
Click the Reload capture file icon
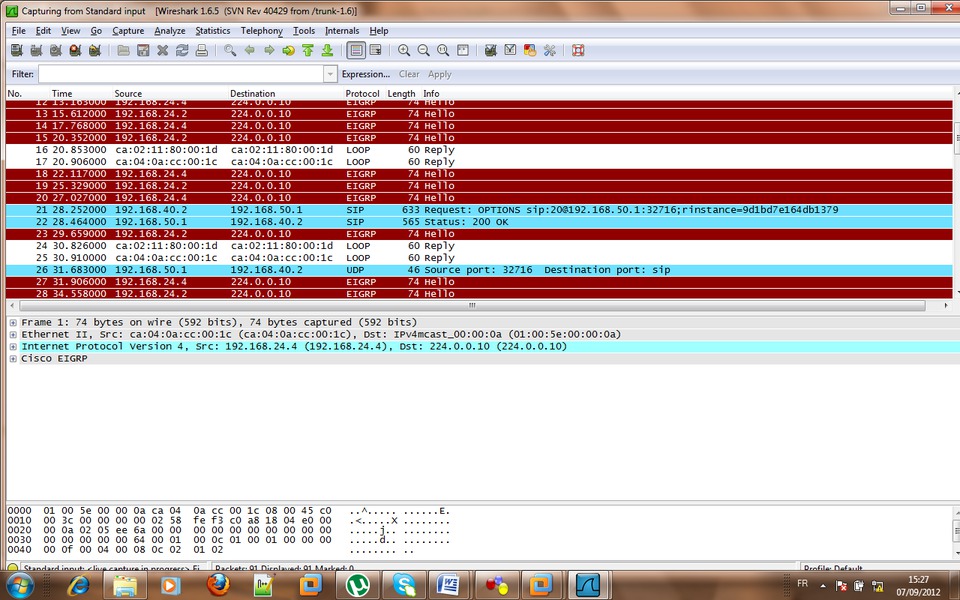coord(182,50)
